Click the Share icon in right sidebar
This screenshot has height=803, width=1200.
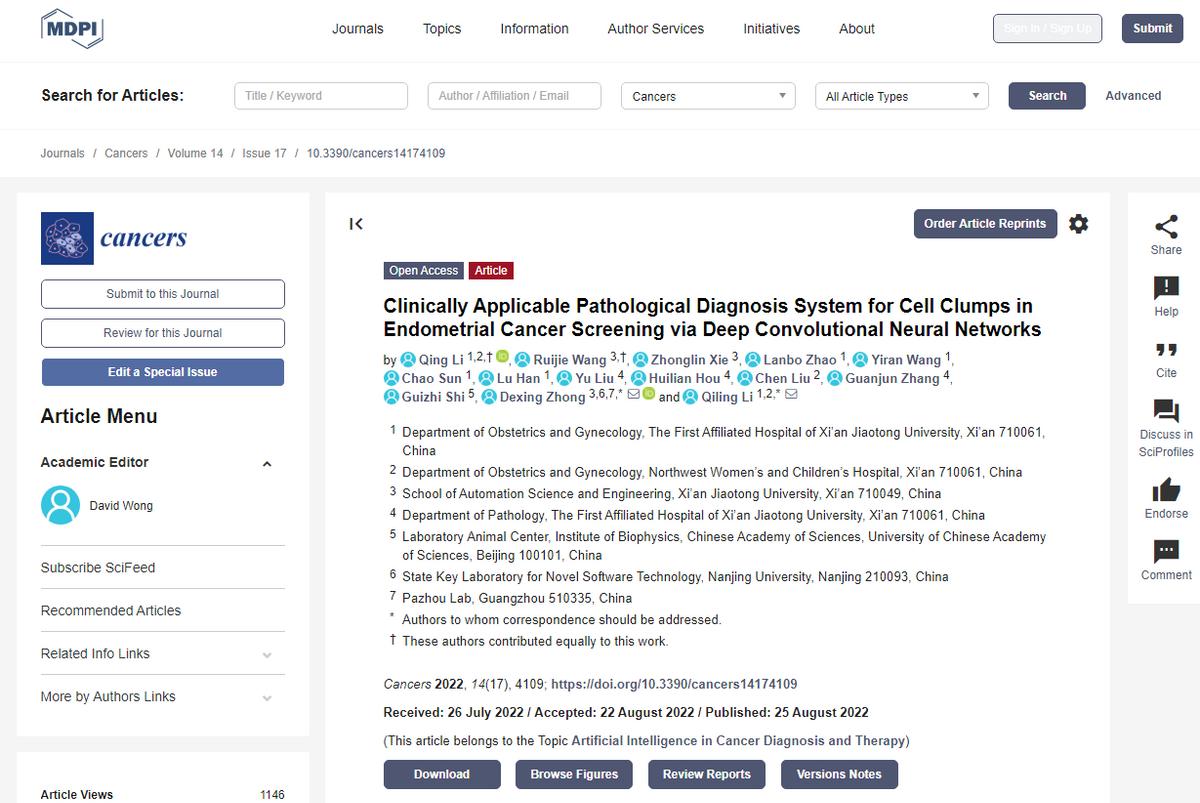point(1166,227)
